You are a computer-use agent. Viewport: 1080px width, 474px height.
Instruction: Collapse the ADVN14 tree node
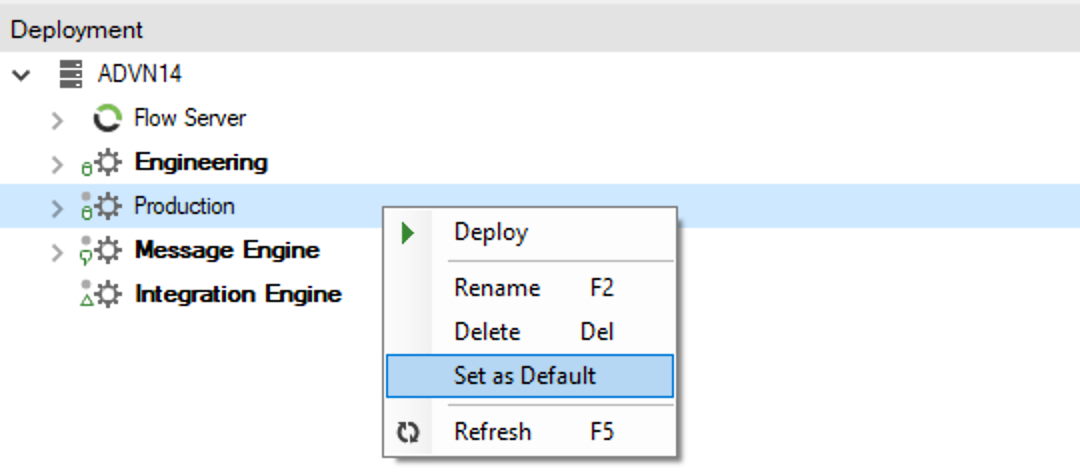coord(22,74)
